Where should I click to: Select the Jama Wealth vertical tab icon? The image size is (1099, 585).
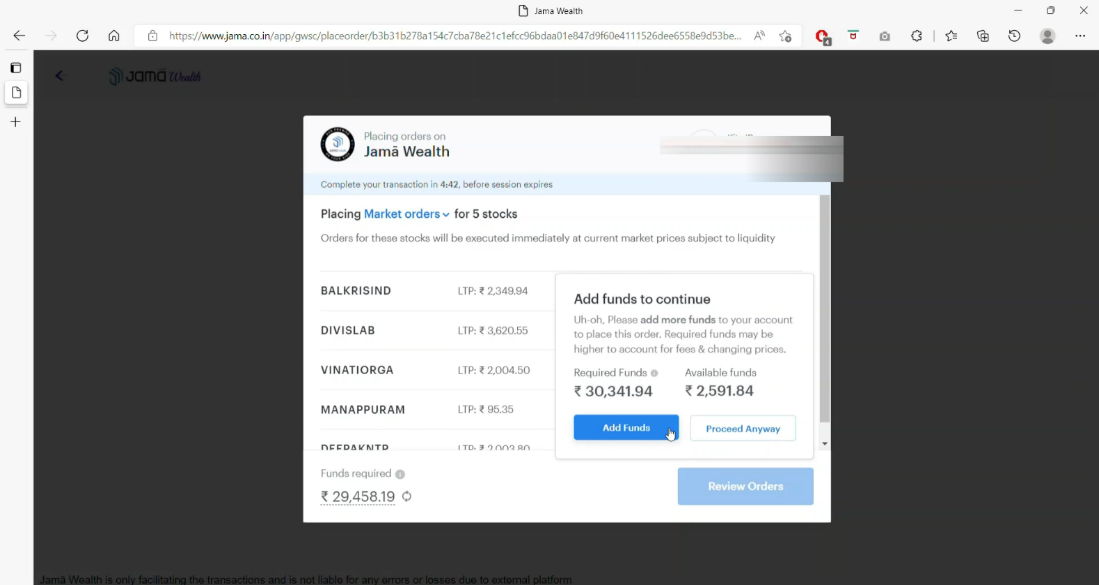[16, 92]
